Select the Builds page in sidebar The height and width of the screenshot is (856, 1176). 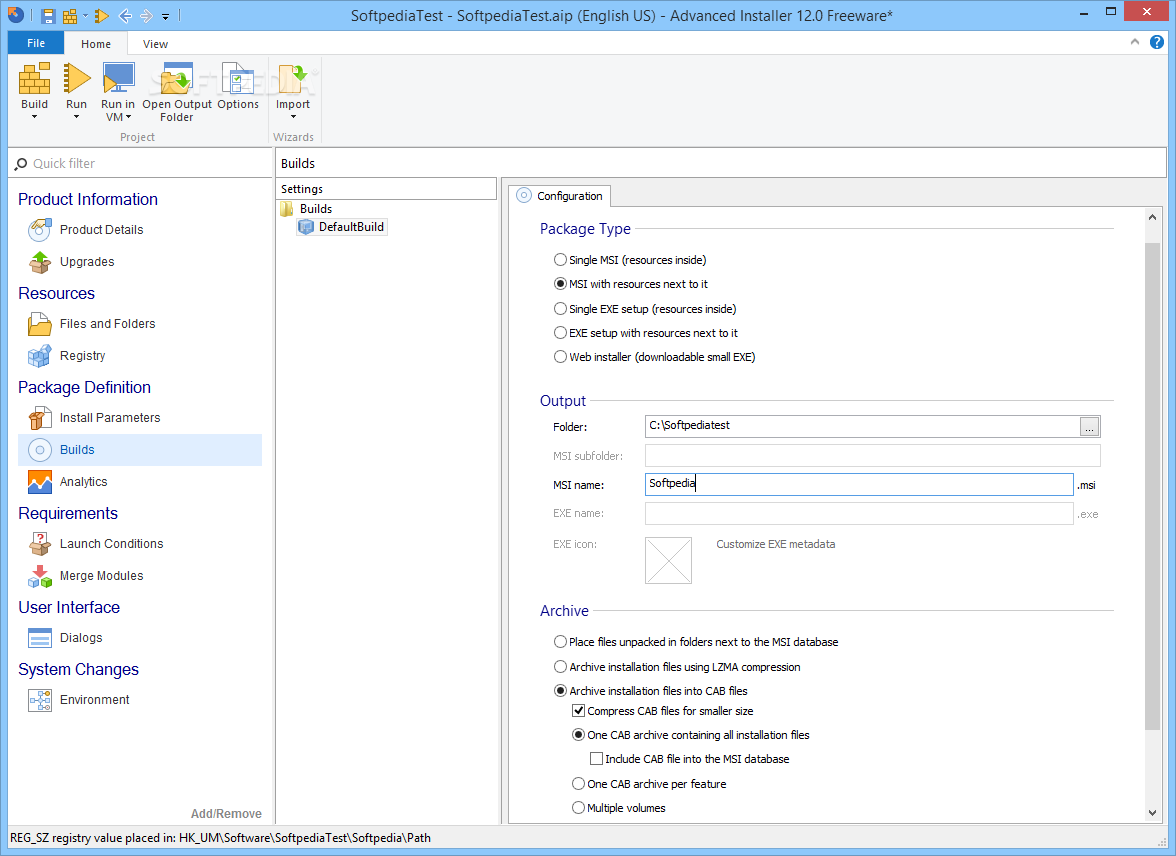click(x=140, y=449)
